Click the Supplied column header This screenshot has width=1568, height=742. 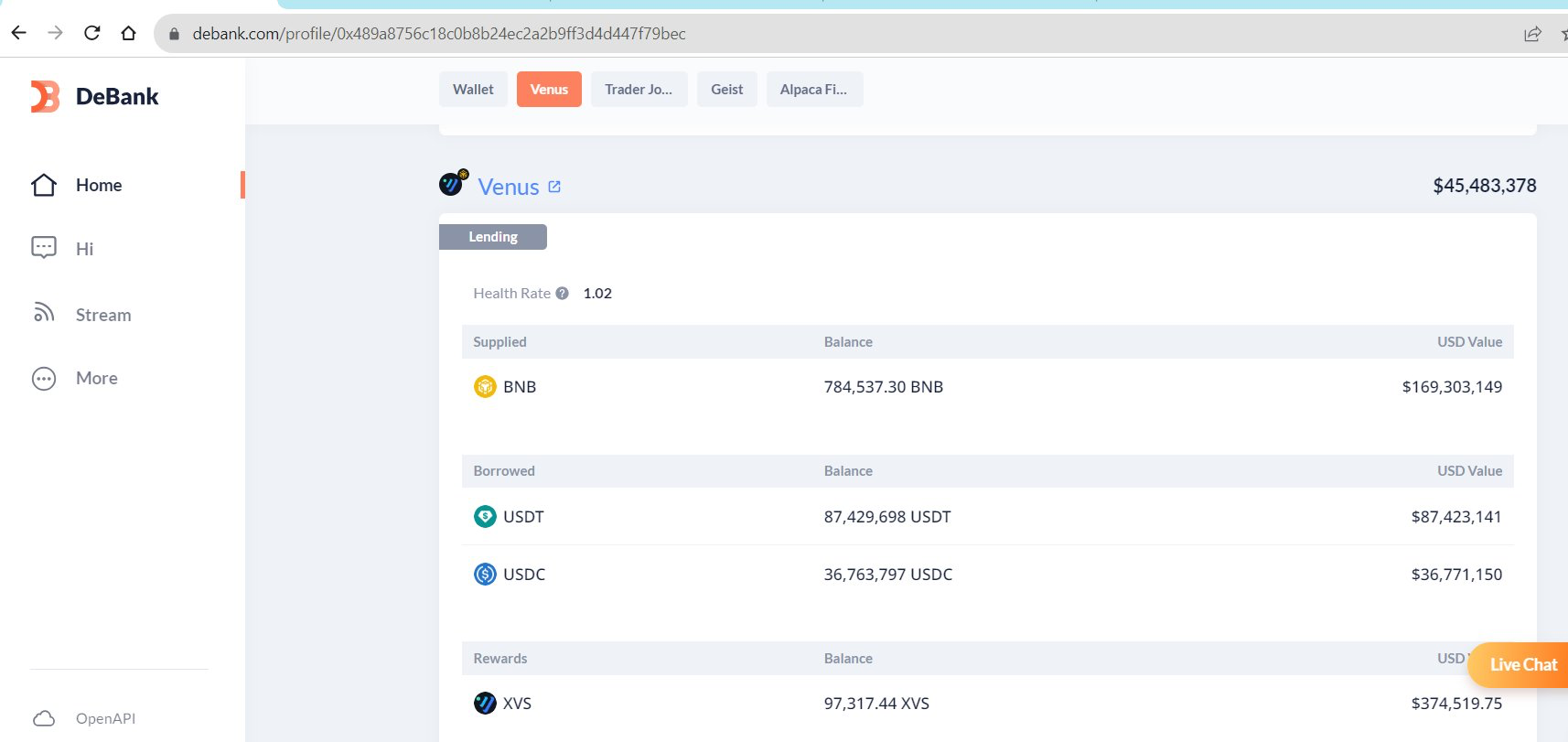pyautogui.click(x=499, y=342)
